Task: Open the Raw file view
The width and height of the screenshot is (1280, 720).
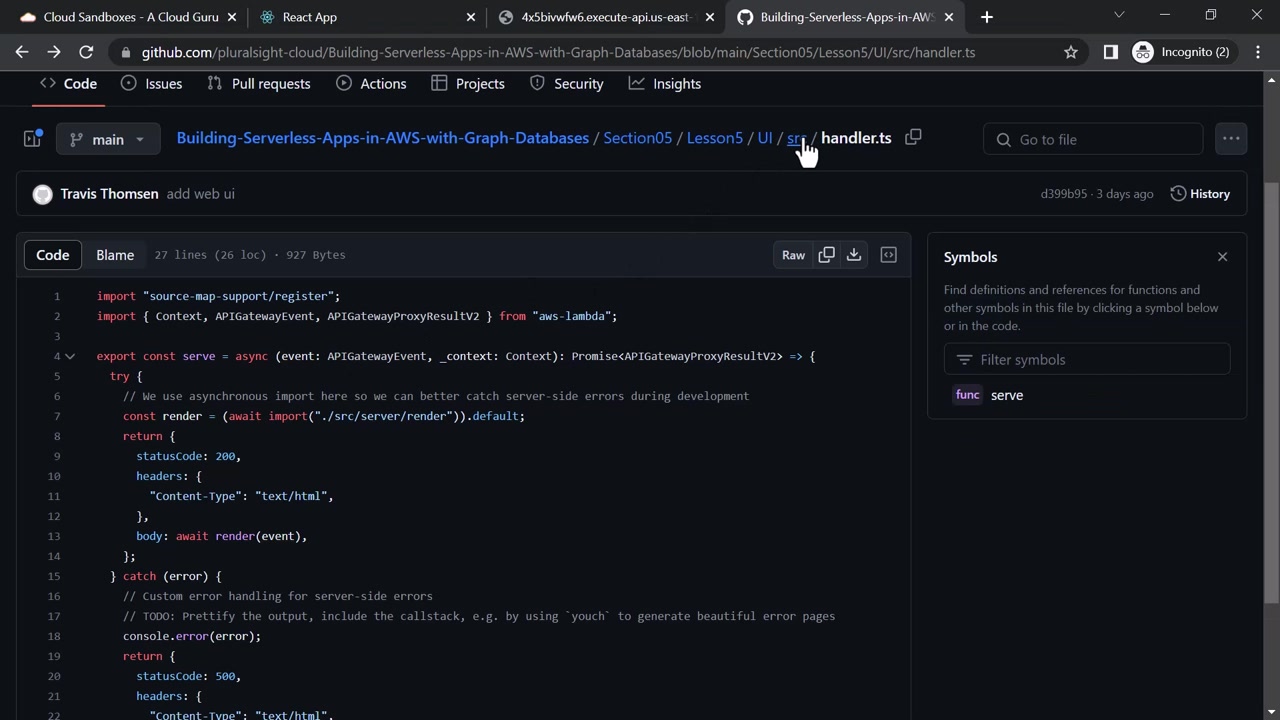Action: tap(793, 255)
